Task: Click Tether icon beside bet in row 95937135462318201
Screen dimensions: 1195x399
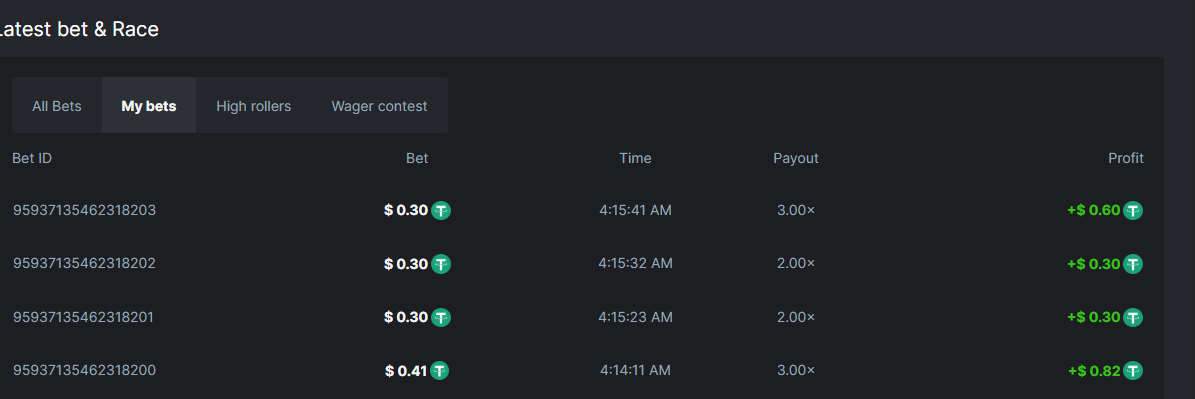Action: 441,317
